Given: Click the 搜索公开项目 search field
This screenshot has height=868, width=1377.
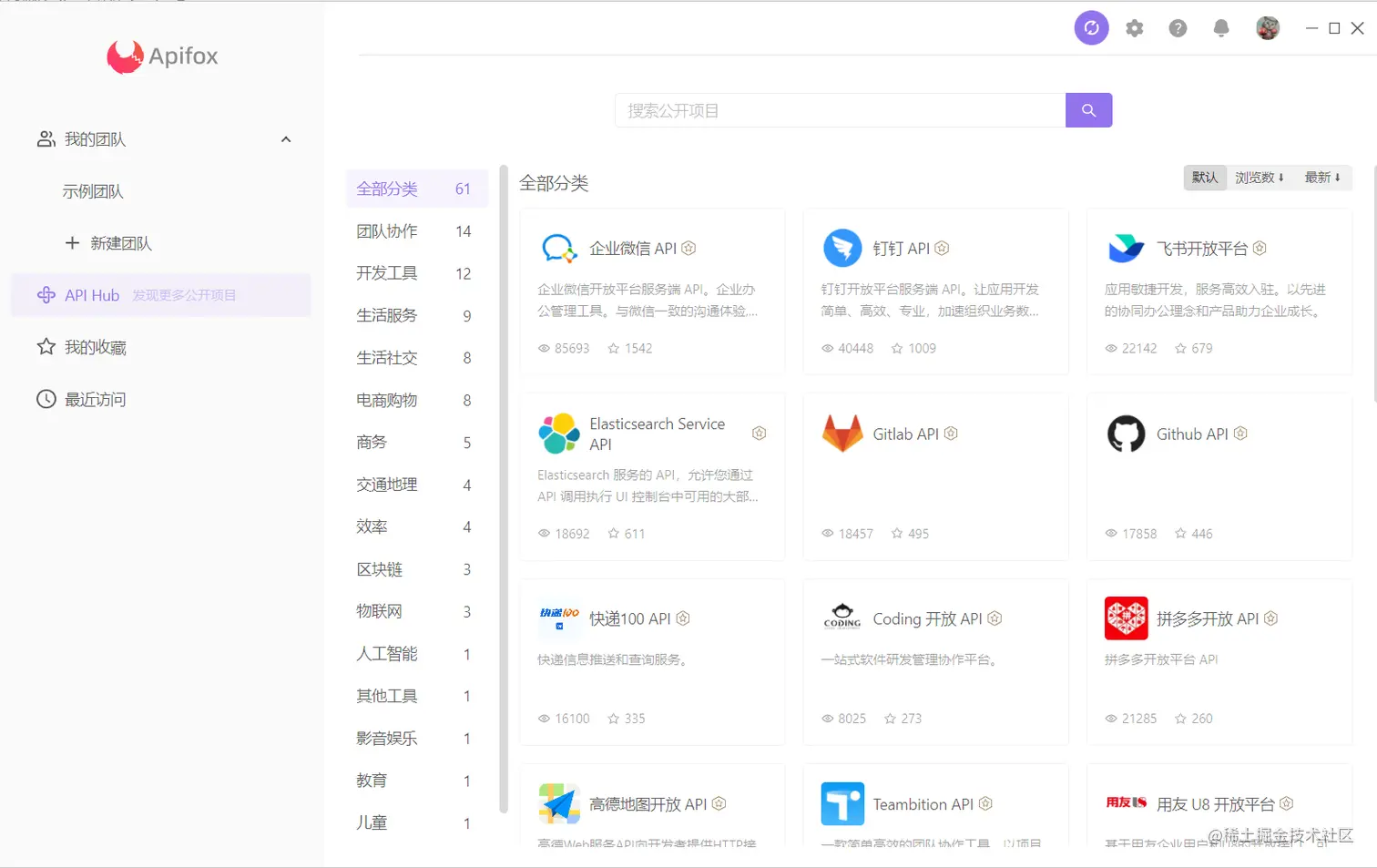Looking at the screenshot, I should 841,110.
